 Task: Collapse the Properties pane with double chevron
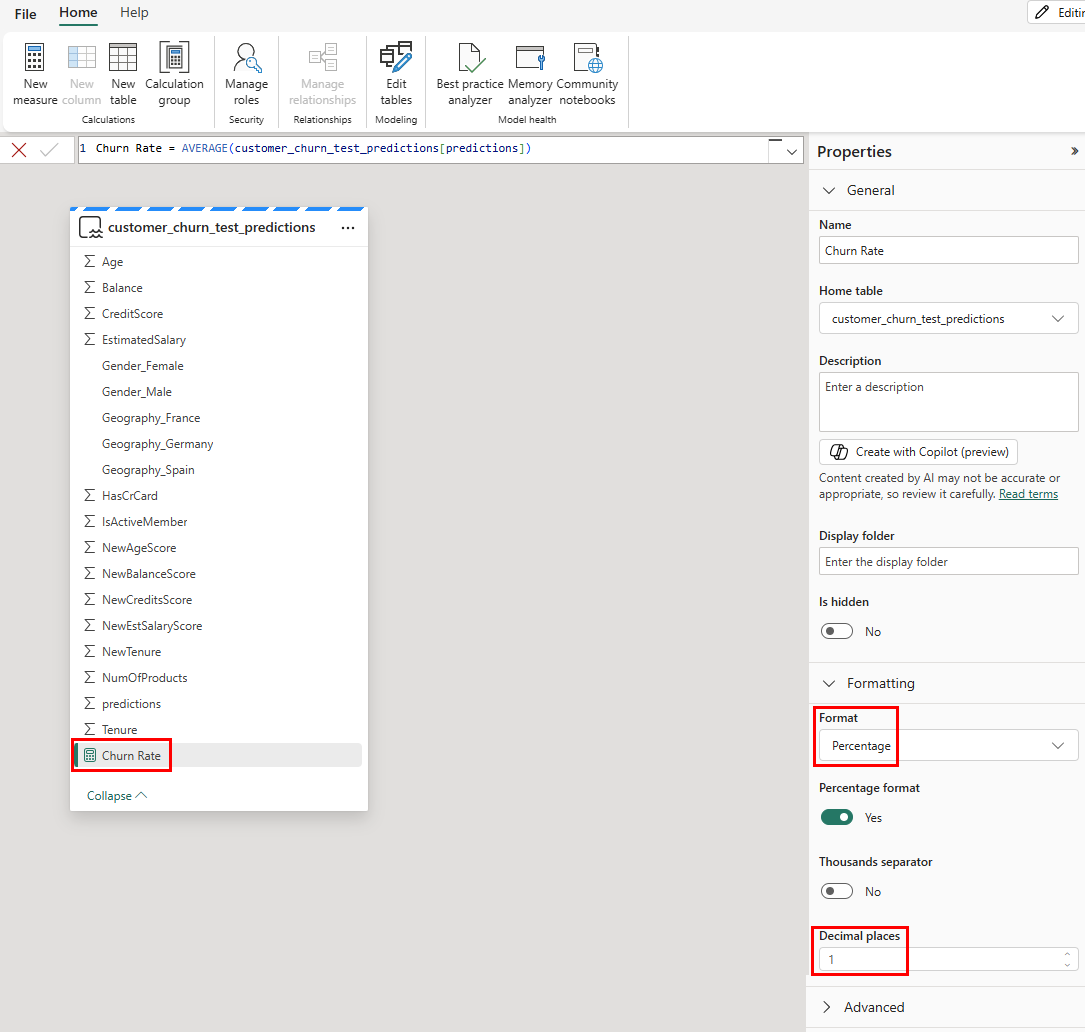click(x=1074, y=151)
